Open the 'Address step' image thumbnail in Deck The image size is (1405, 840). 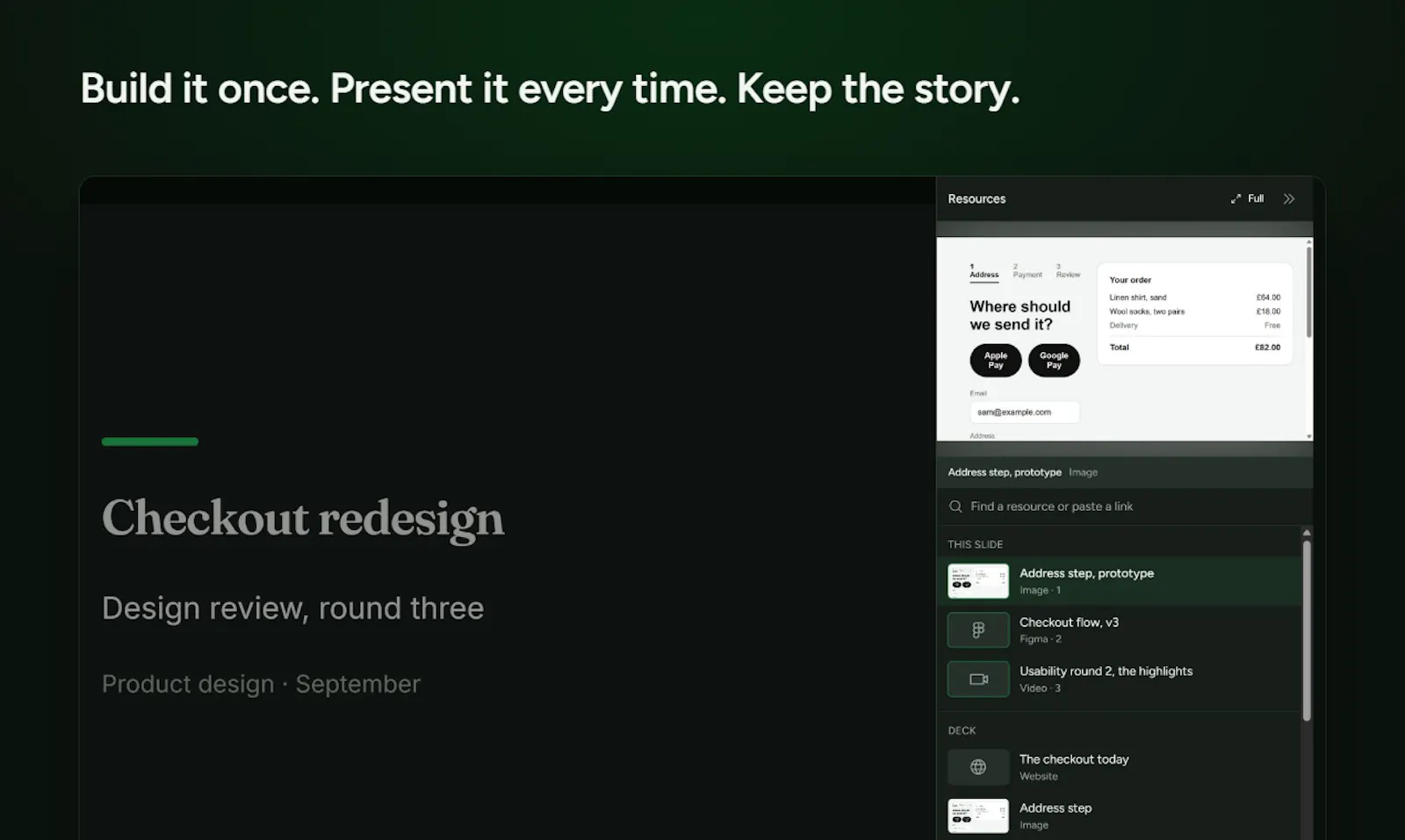[978, 816]
